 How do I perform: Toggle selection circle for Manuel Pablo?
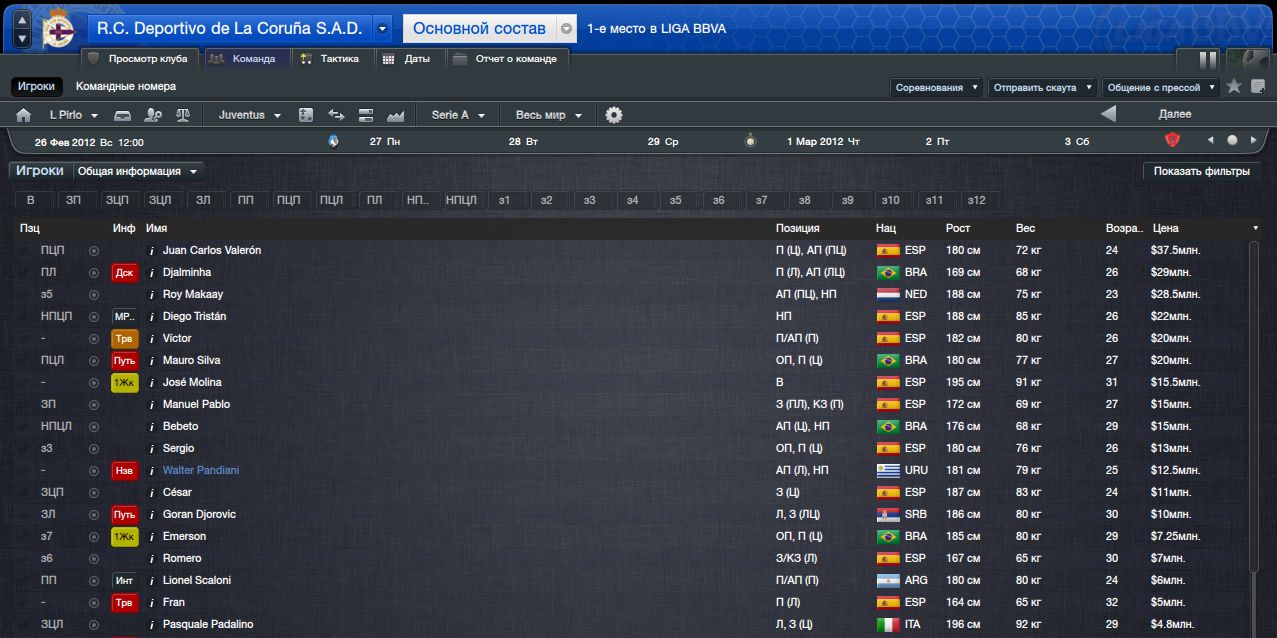(x=94, y=404)
